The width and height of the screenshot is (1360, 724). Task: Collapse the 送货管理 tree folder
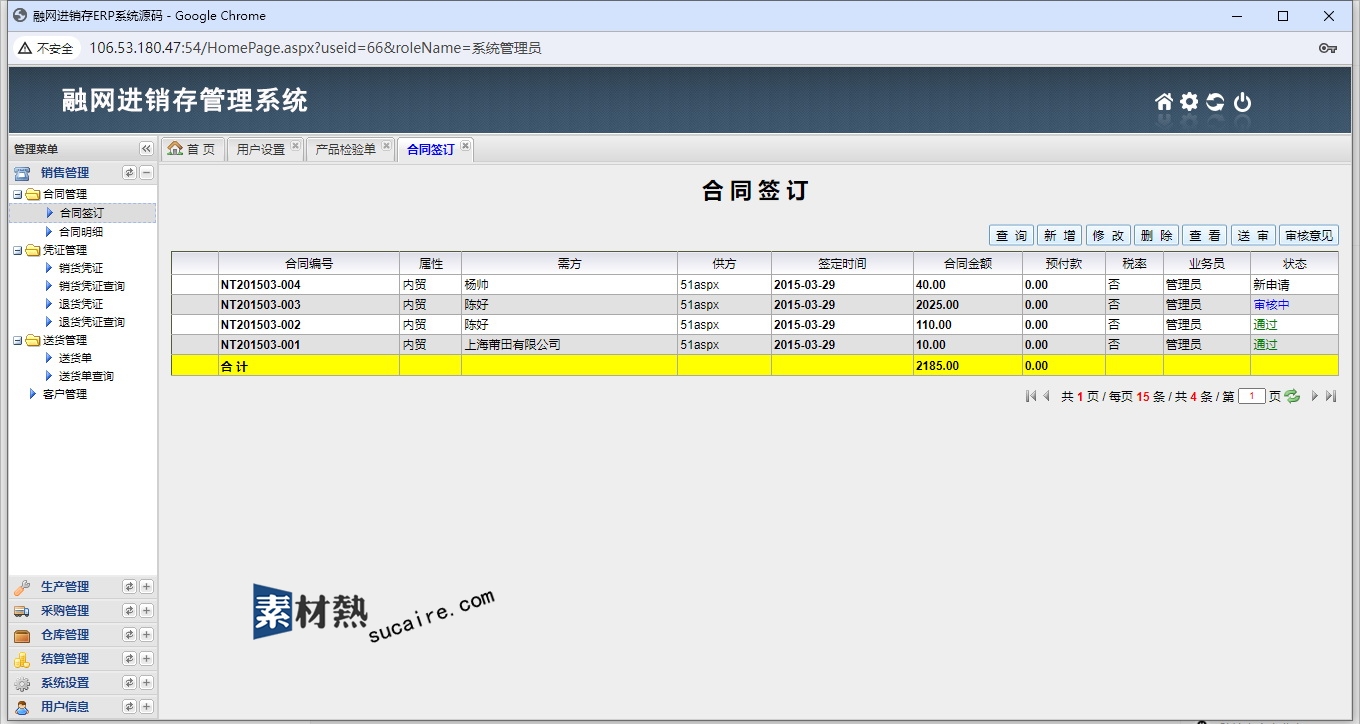[x=17, y=340]
